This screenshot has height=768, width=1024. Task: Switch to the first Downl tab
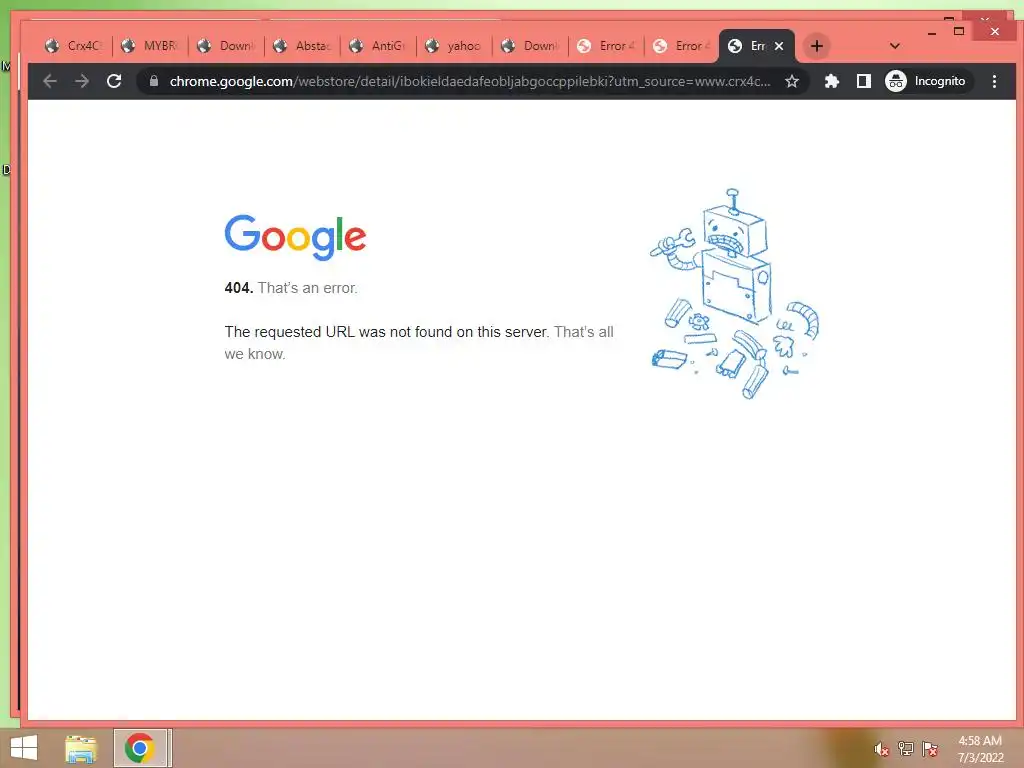coord(225,46)
